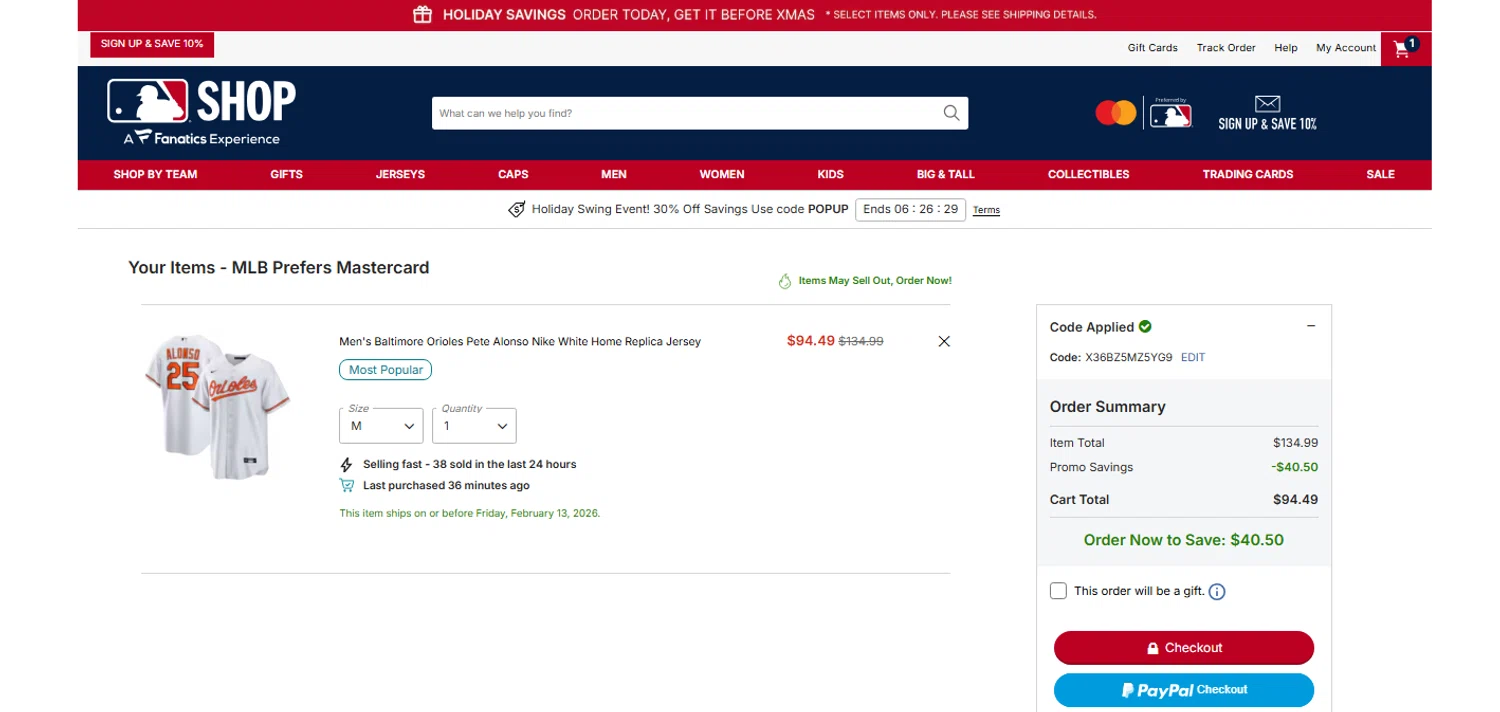Viewport: 1500px width, 712px height.
Task: Open the Trading Cards menu
Action: click(x=1248, y=174)
